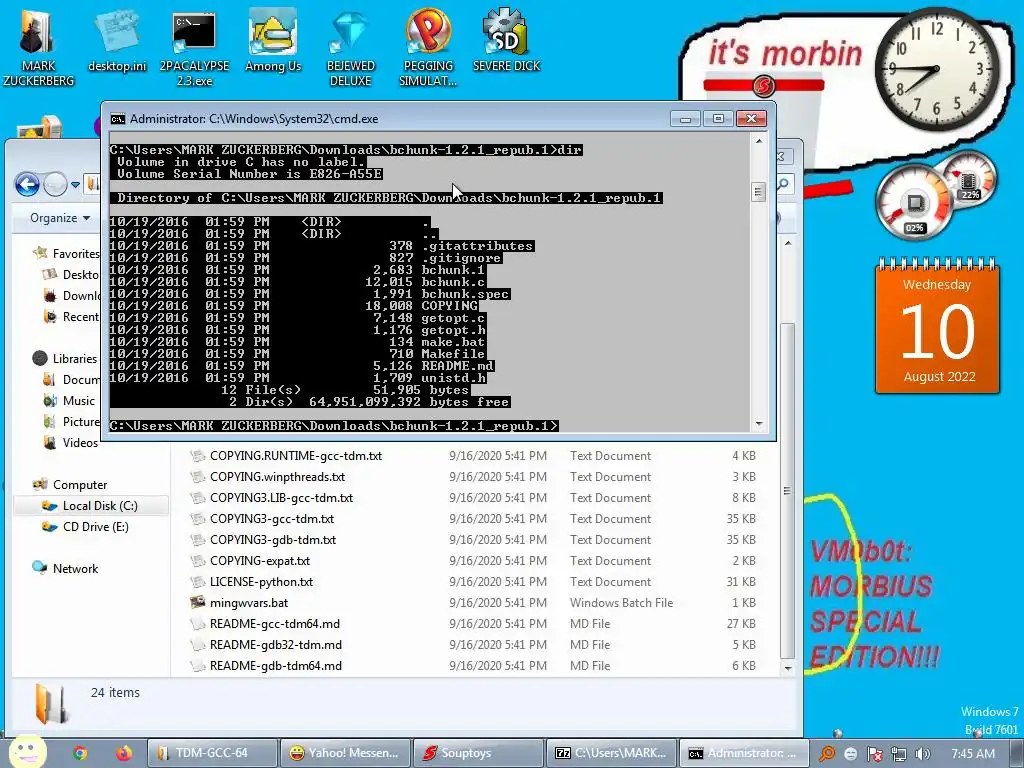Switch to Yahoo! Messenger taskbar button
The image size is (1024, 768).
coord(345,753)
